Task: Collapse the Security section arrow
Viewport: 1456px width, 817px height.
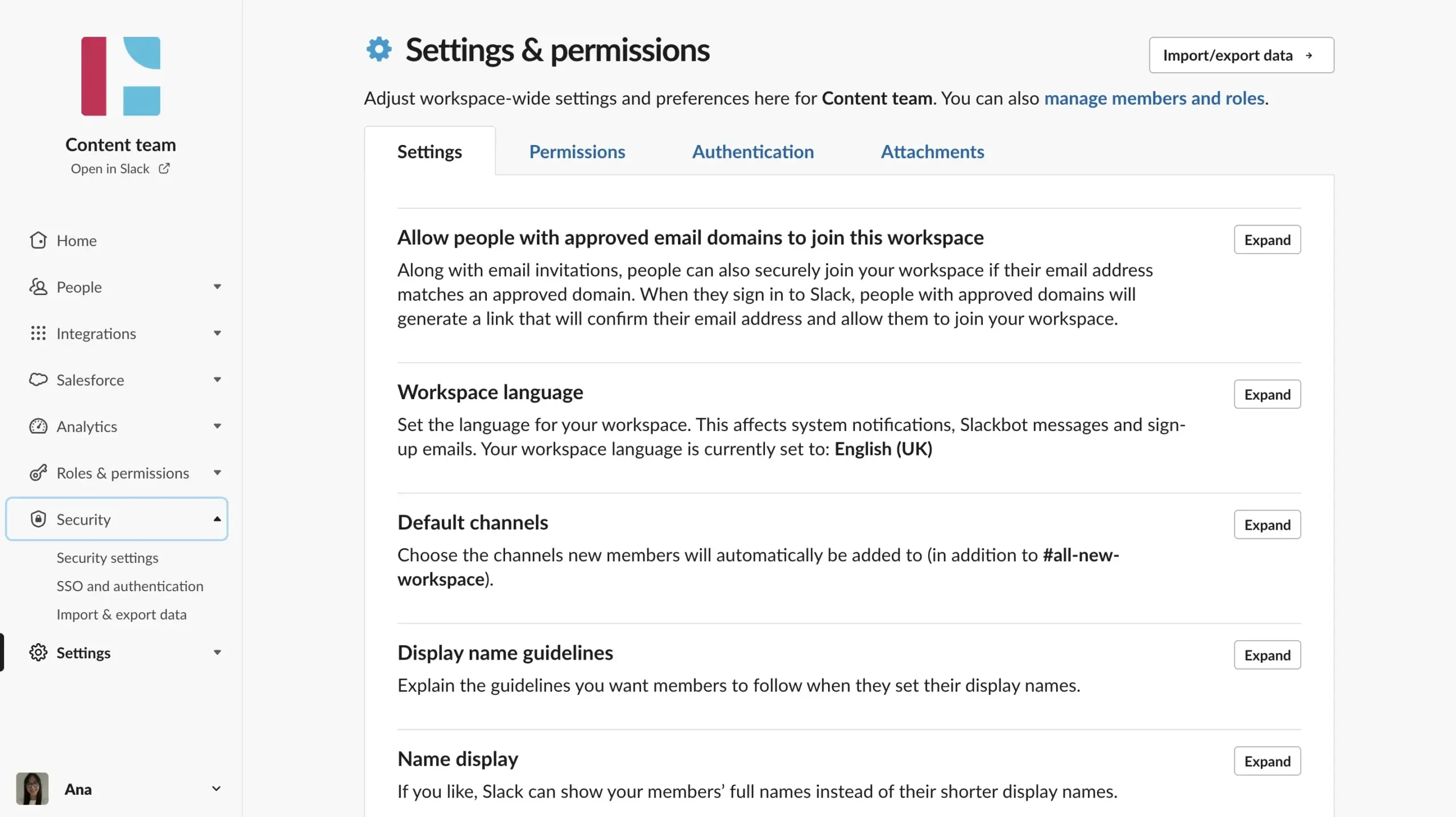Action: 217,519
